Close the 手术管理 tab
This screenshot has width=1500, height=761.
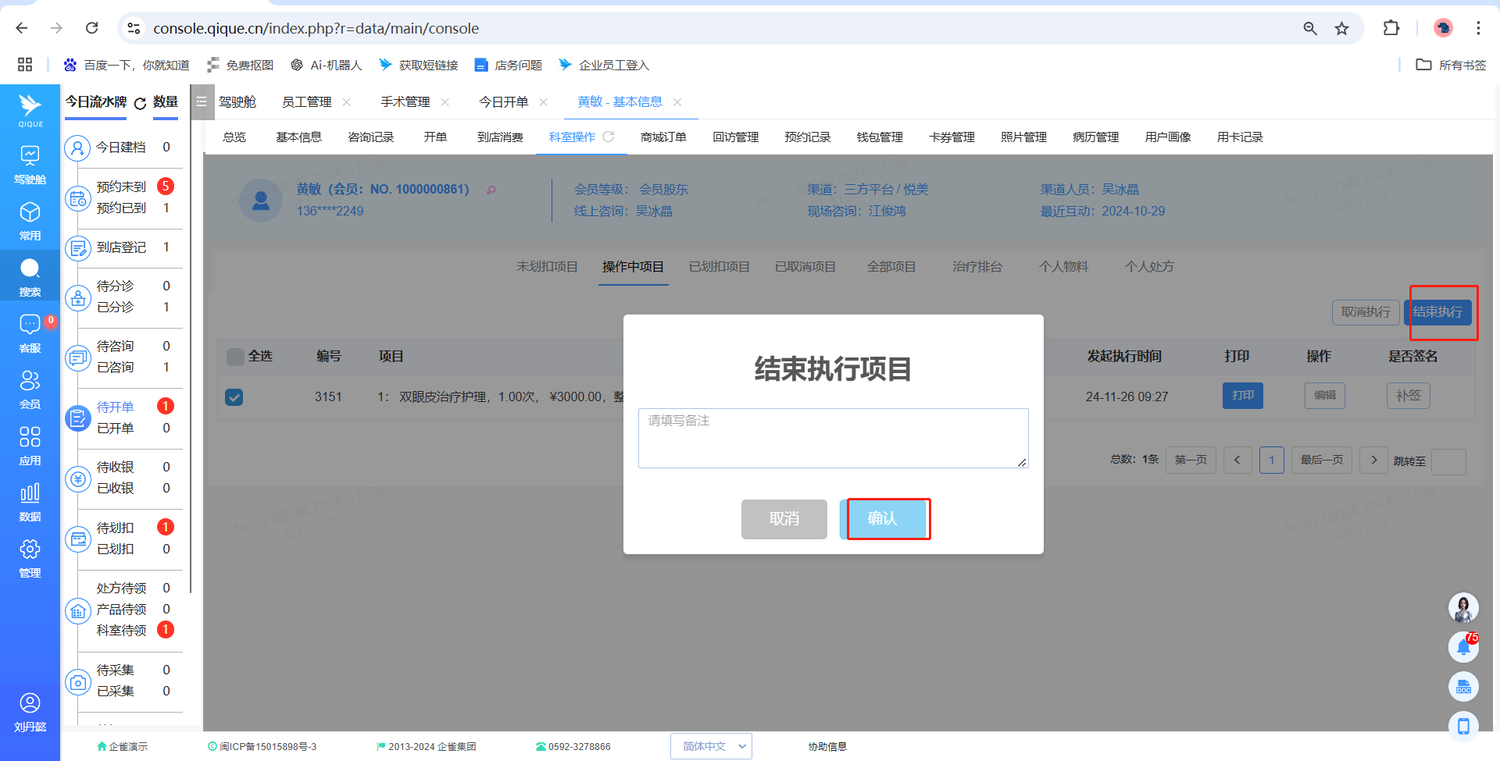[x=445, y=102]
